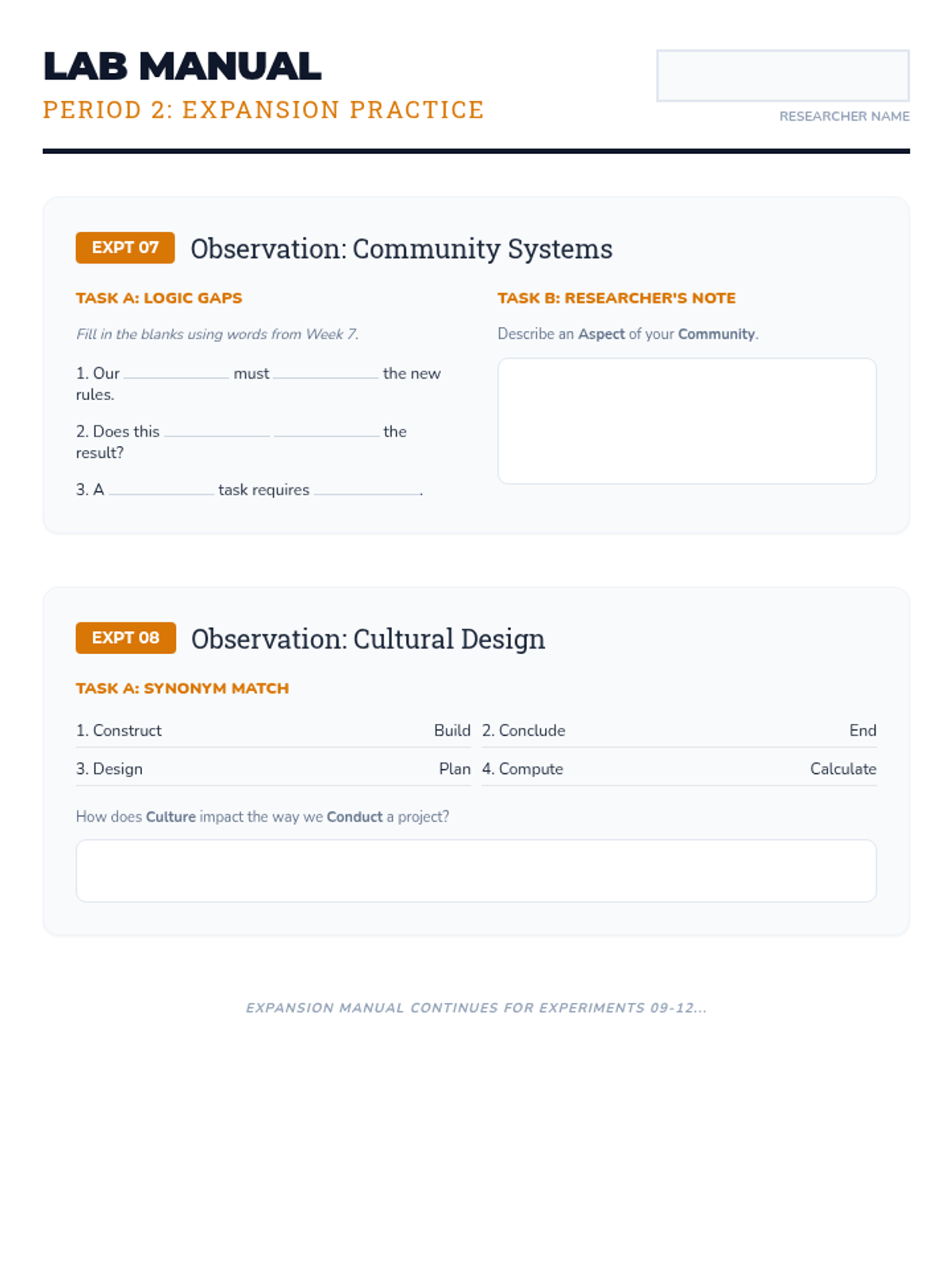Screen dimensions: 952x1270
Task: Click the Task B Researcher's Note answer box
Action: pyautogui.click(x=686, y=421)
